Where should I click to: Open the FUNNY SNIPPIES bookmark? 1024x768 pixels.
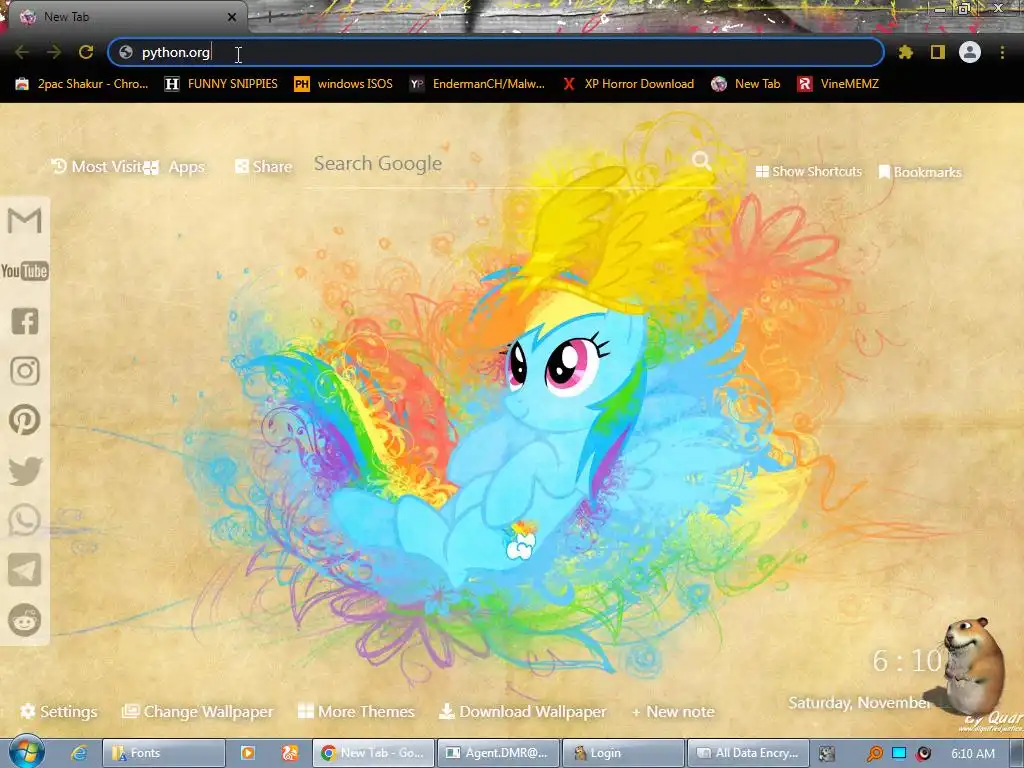[x=221, y=84]
